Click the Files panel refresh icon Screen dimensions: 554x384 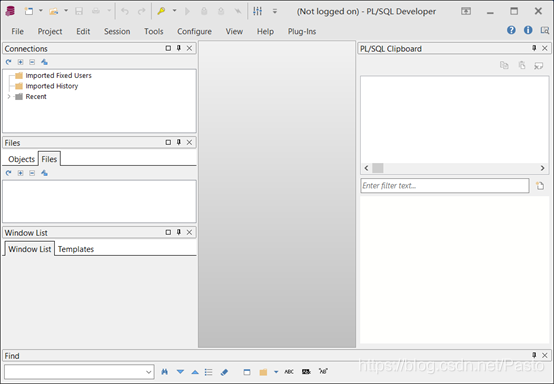(8, 173)
